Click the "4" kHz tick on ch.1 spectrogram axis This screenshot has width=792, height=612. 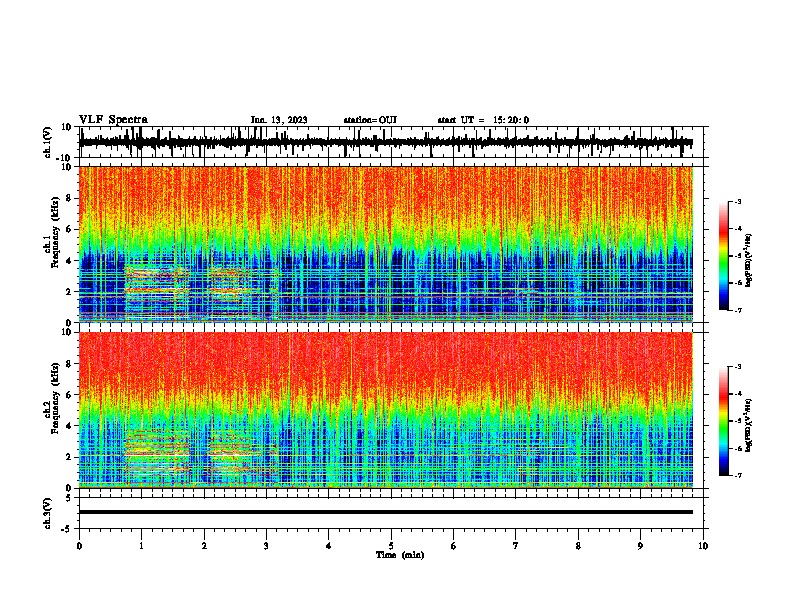point(69,261)
